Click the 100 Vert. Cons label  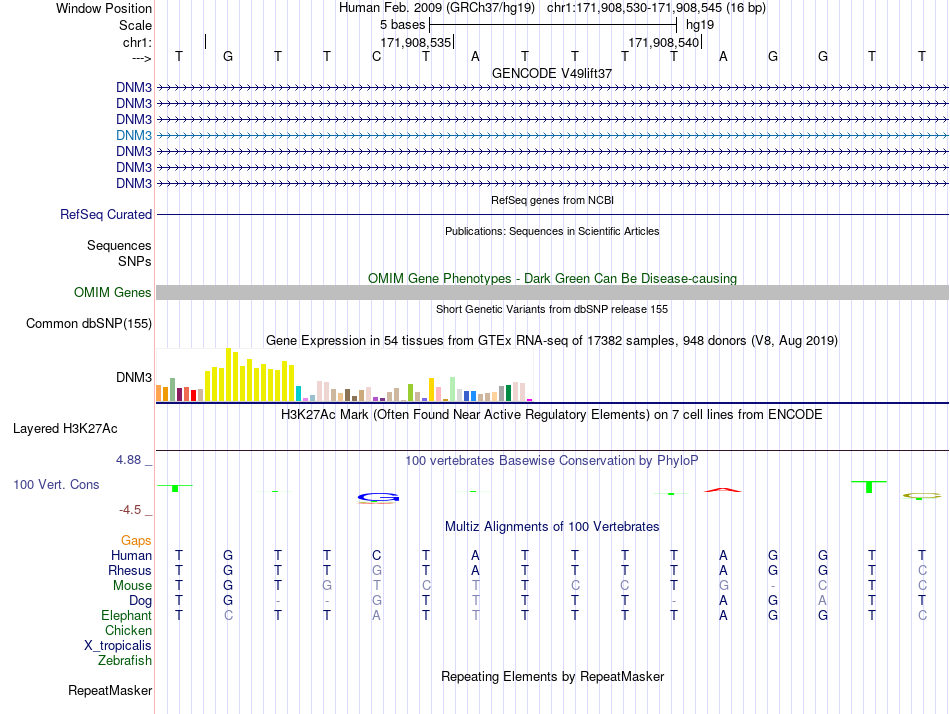[56, 484]
